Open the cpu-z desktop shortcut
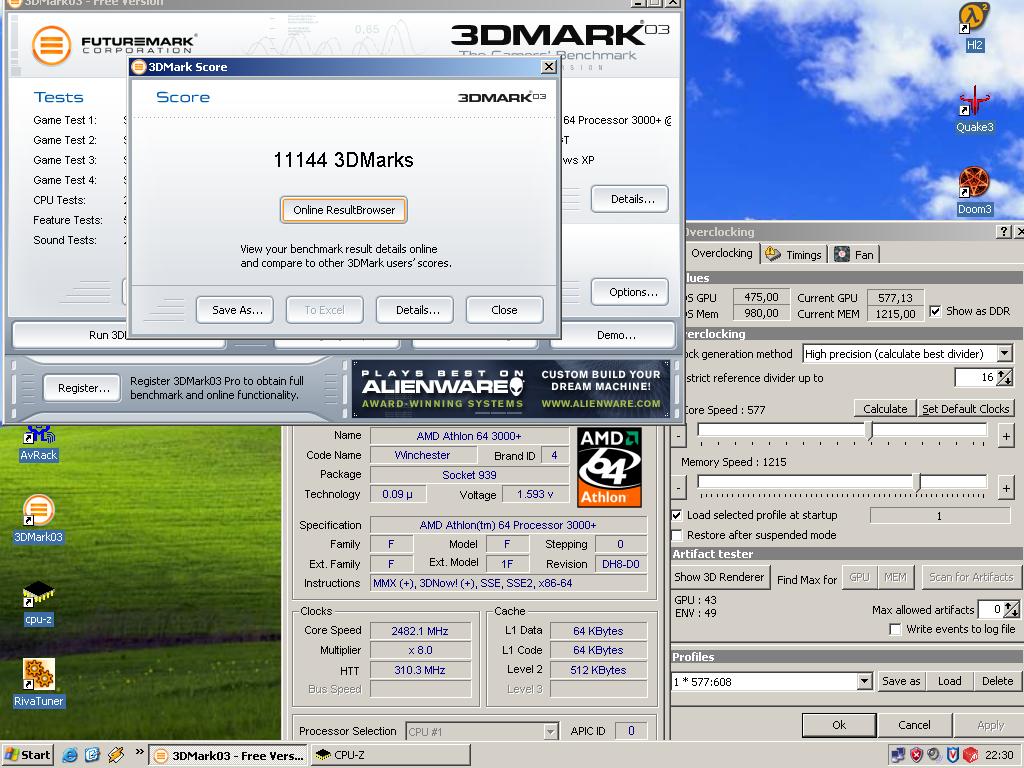The height and width of the screenshot is (768, 1024). tap(39, 602)
